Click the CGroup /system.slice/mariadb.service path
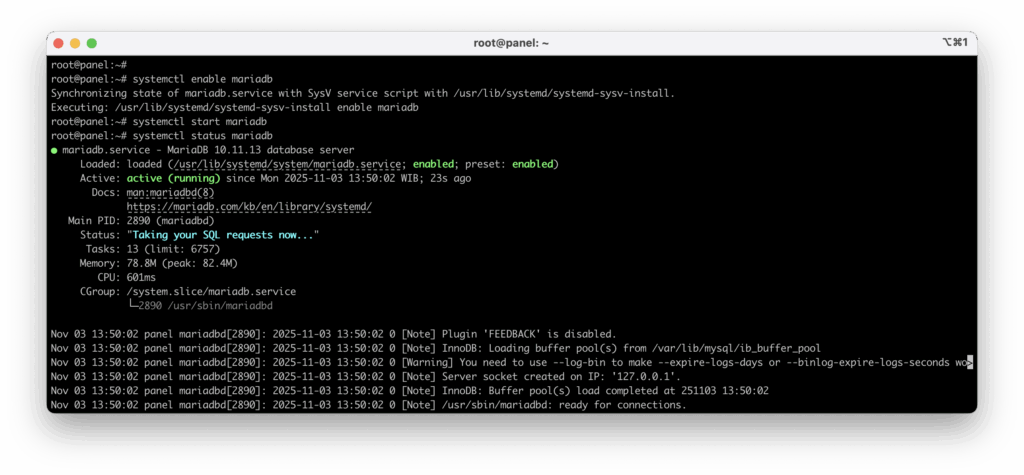Viewport: 1024px width, 475px height. (x=211, y=292)
